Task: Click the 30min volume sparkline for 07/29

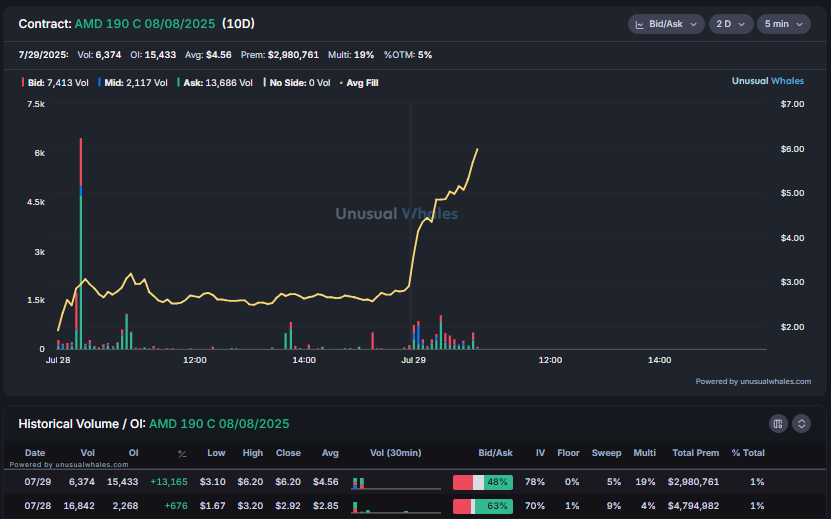Action: [396, 483]
